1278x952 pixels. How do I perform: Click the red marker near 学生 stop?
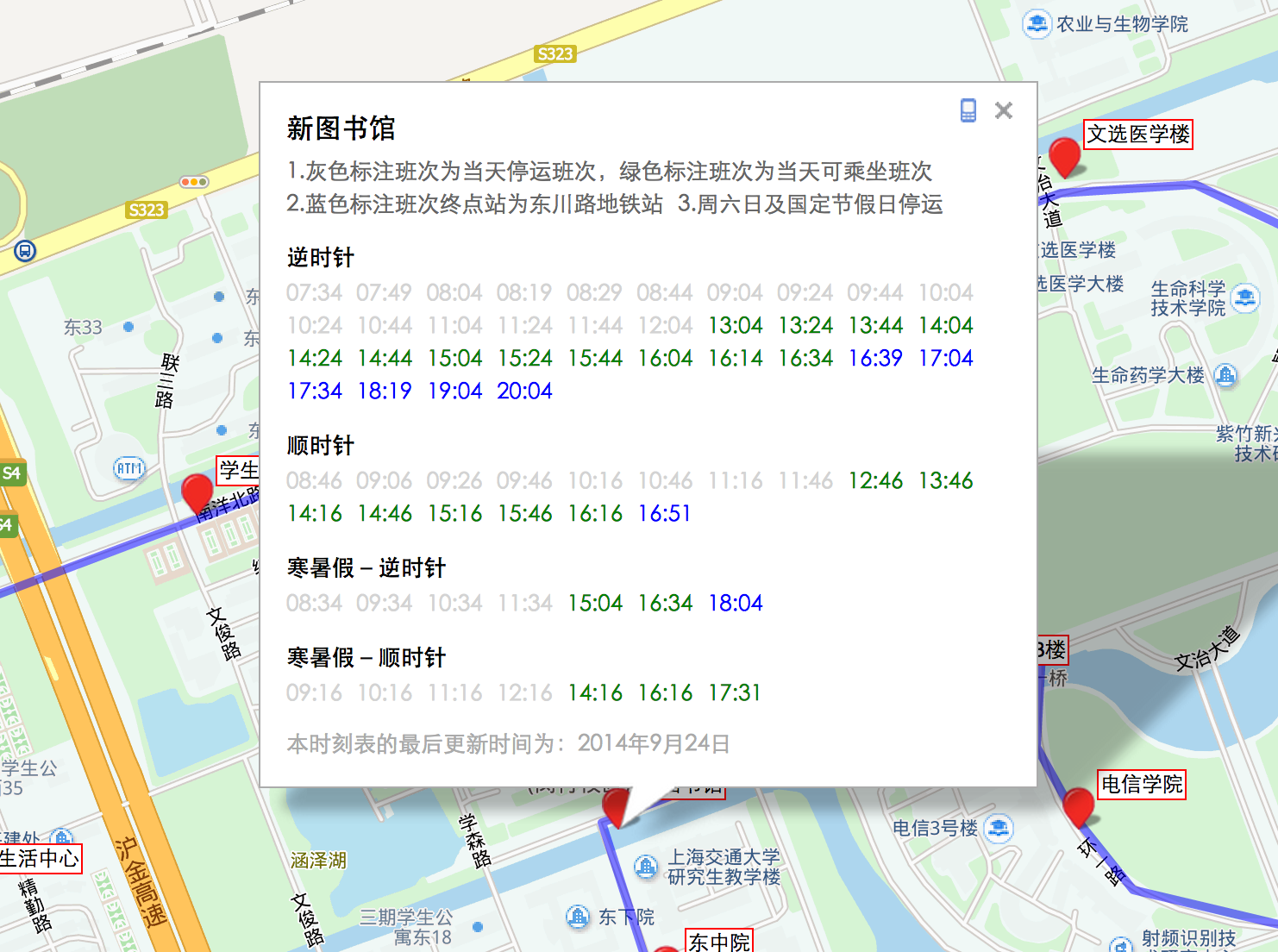(197, 492)
